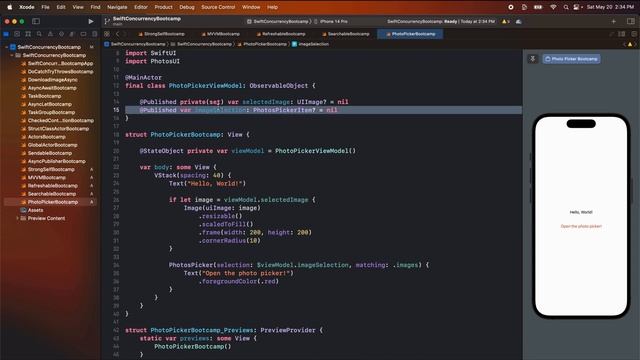This screenshot has width=640, height=360.
Task: Open the project breadcrumb in jump bar
Action: pos(135,44)
